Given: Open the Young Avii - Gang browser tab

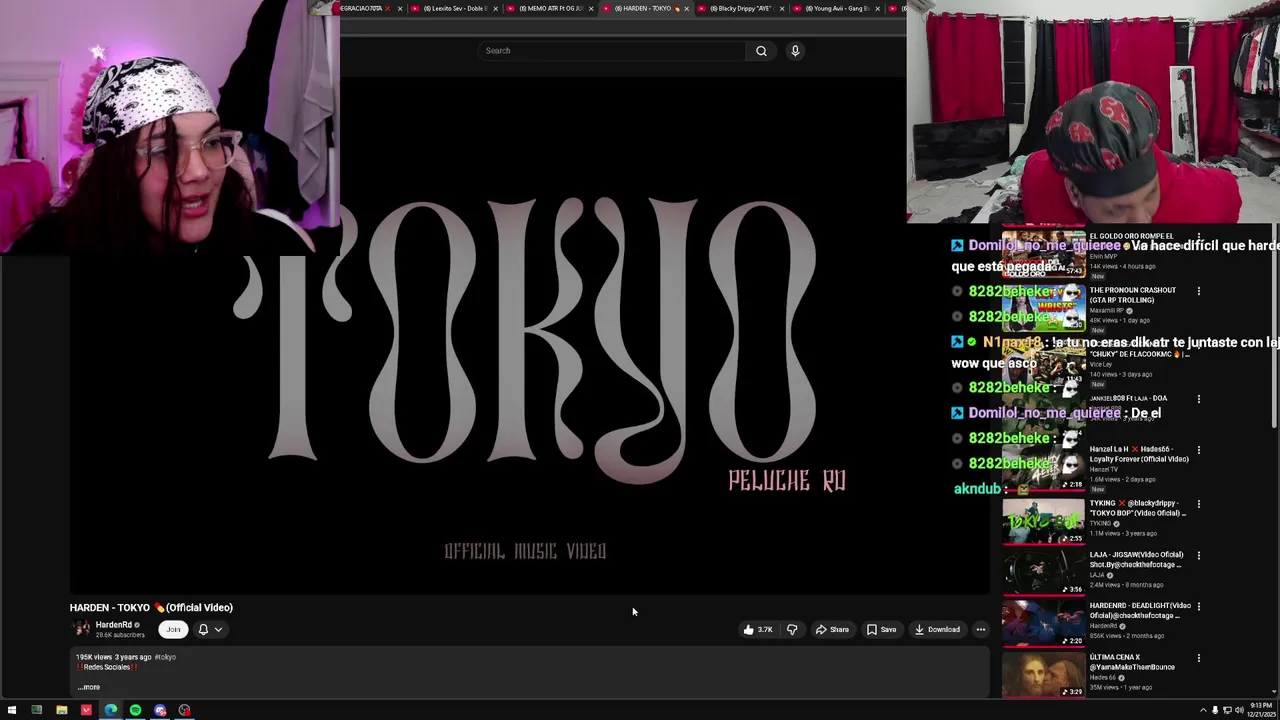Looking at the screenshot, I should (836, 8).
